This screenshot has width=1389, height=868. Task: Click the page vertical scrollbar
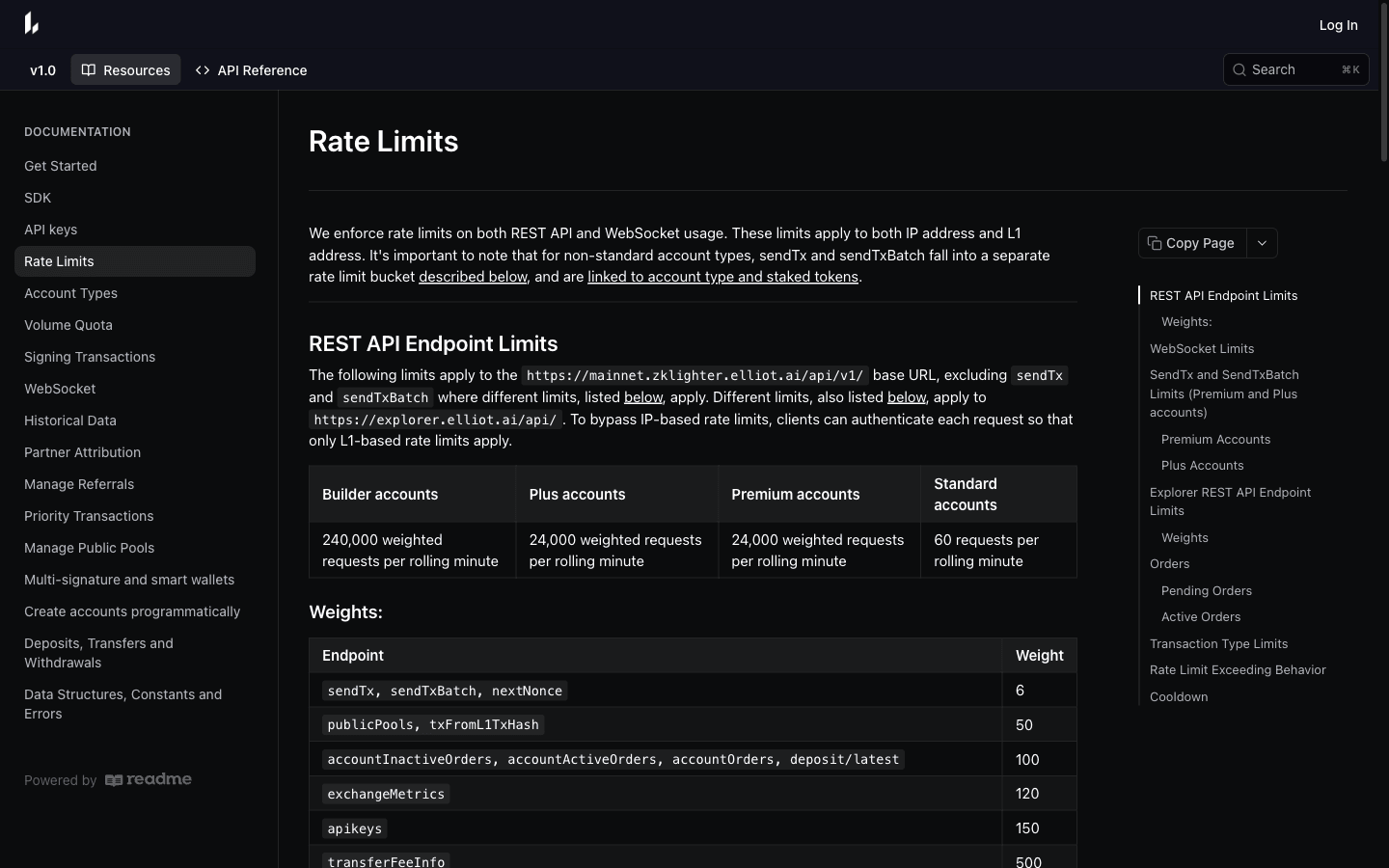click(1384, 82)
